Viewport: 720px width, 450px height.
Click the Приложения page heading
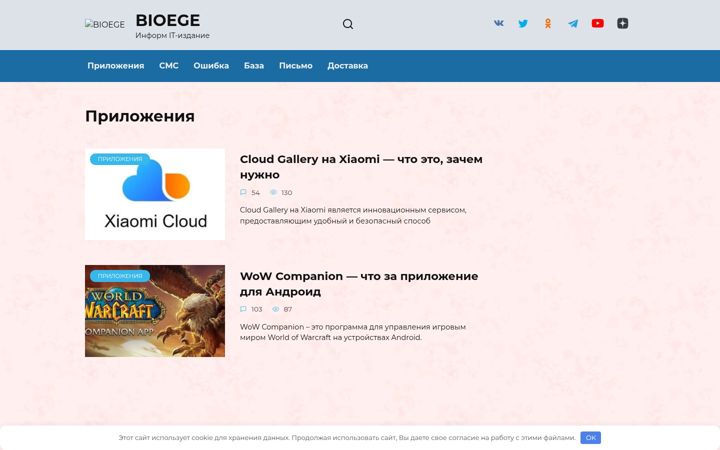click(140, 116)
